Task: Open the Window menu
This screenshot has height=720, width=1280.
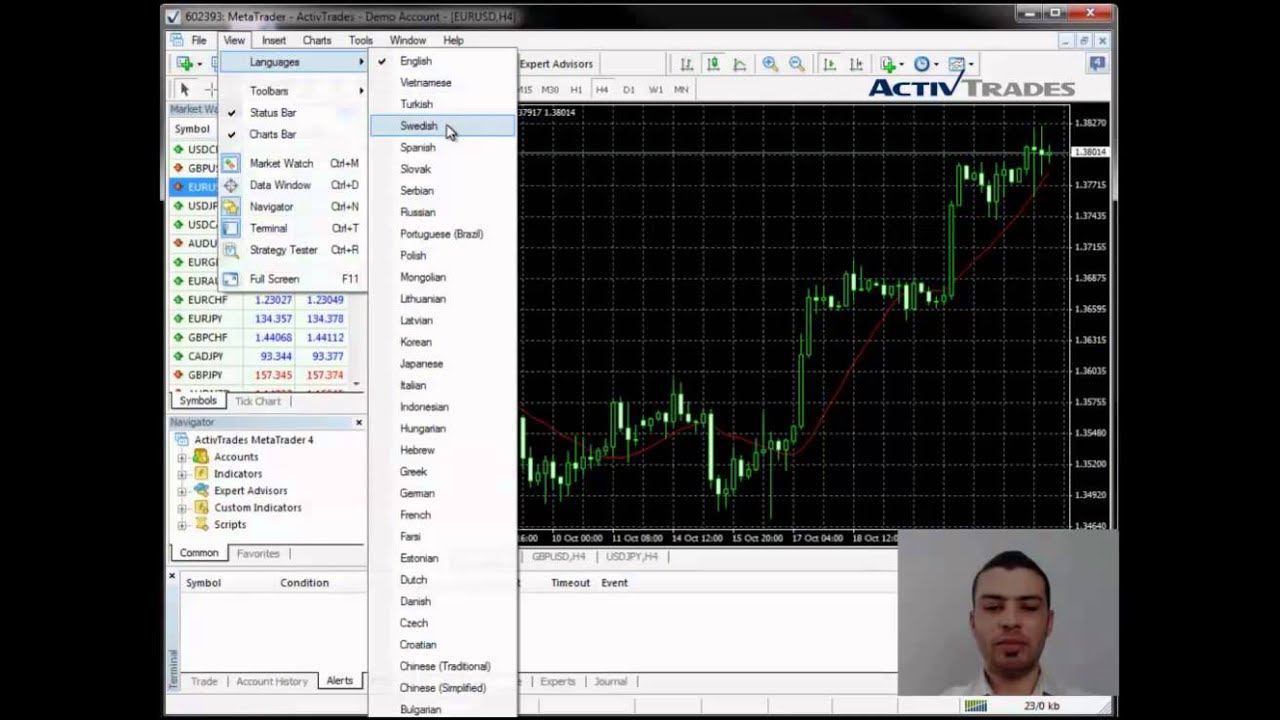Action: [408, 41]
